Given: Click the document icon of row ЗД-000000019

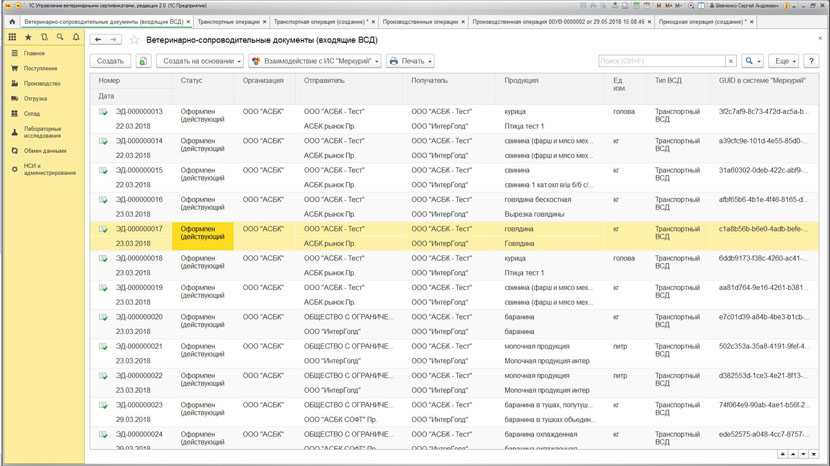Looking at the screenshot, I should (103, 288).
